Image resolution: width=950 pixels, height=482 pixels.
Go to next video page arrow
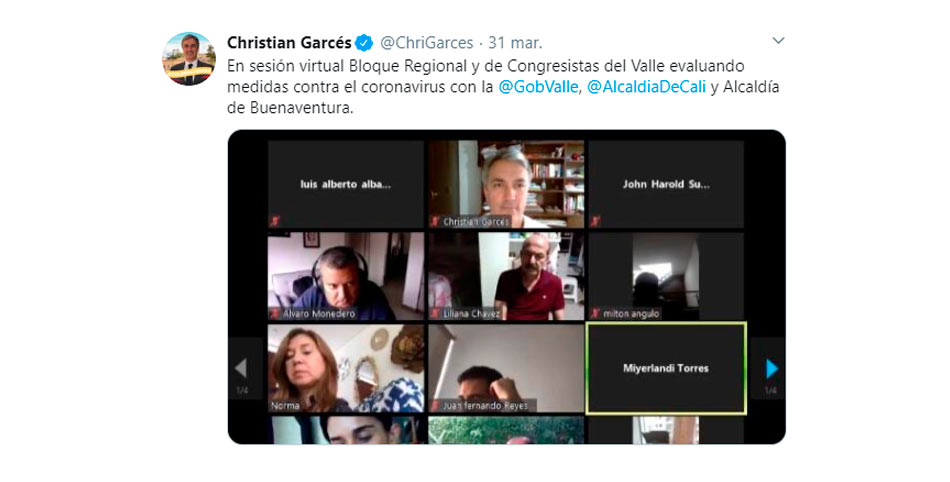(x=771, y=368)
